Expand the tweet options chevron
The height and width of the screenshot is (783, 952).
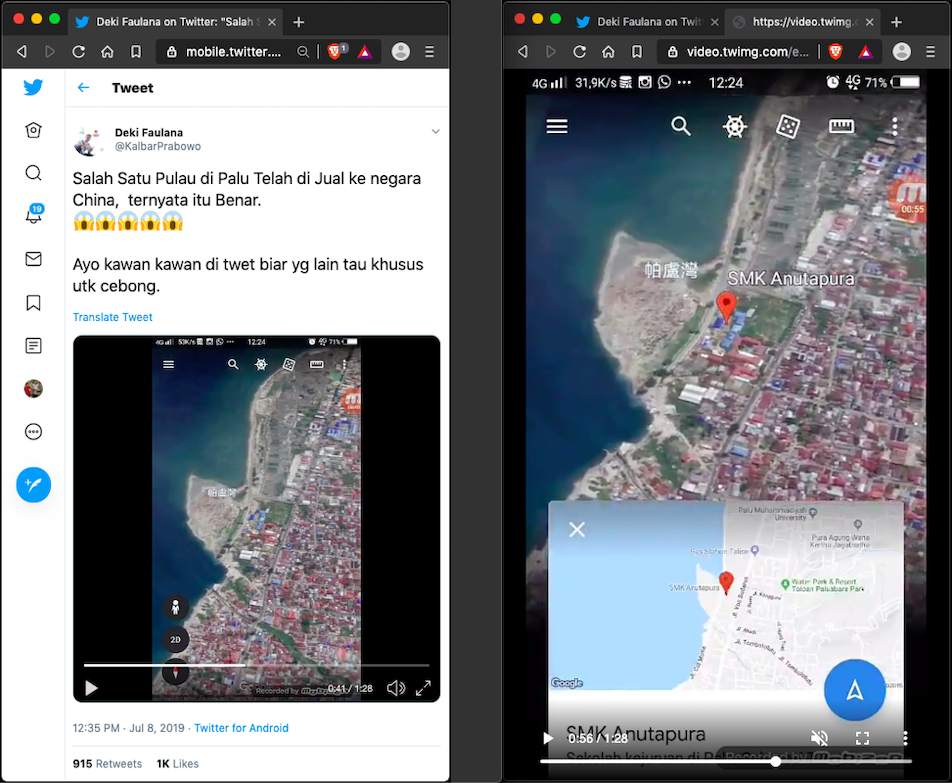coord(435,132)
